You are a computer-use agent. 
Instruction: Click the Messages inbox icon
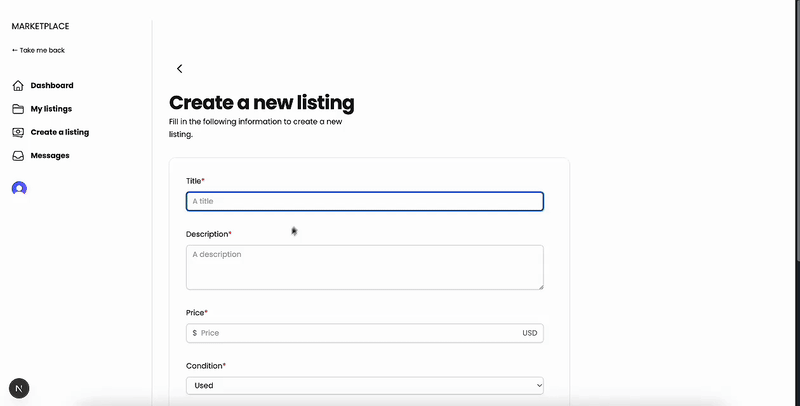[x=18, y=156]
